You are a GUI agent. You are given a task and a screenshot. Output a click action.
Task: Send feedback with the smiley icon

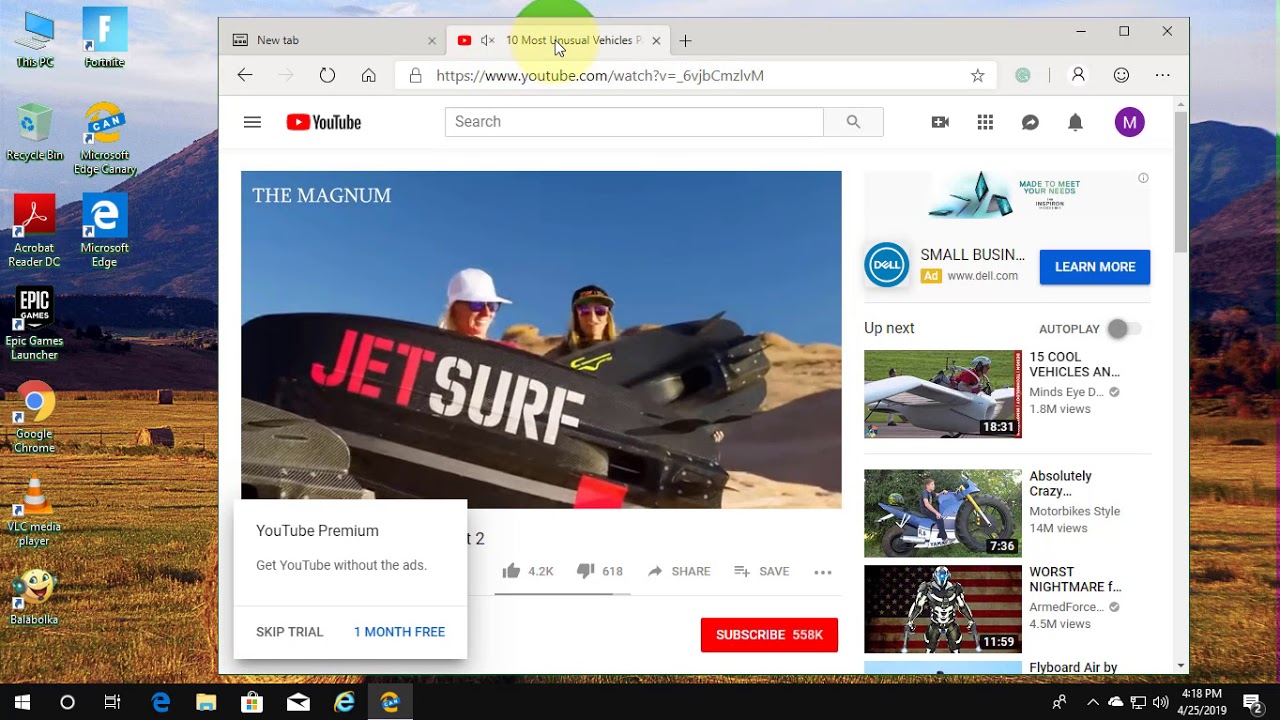click(x=1121, y=75)
